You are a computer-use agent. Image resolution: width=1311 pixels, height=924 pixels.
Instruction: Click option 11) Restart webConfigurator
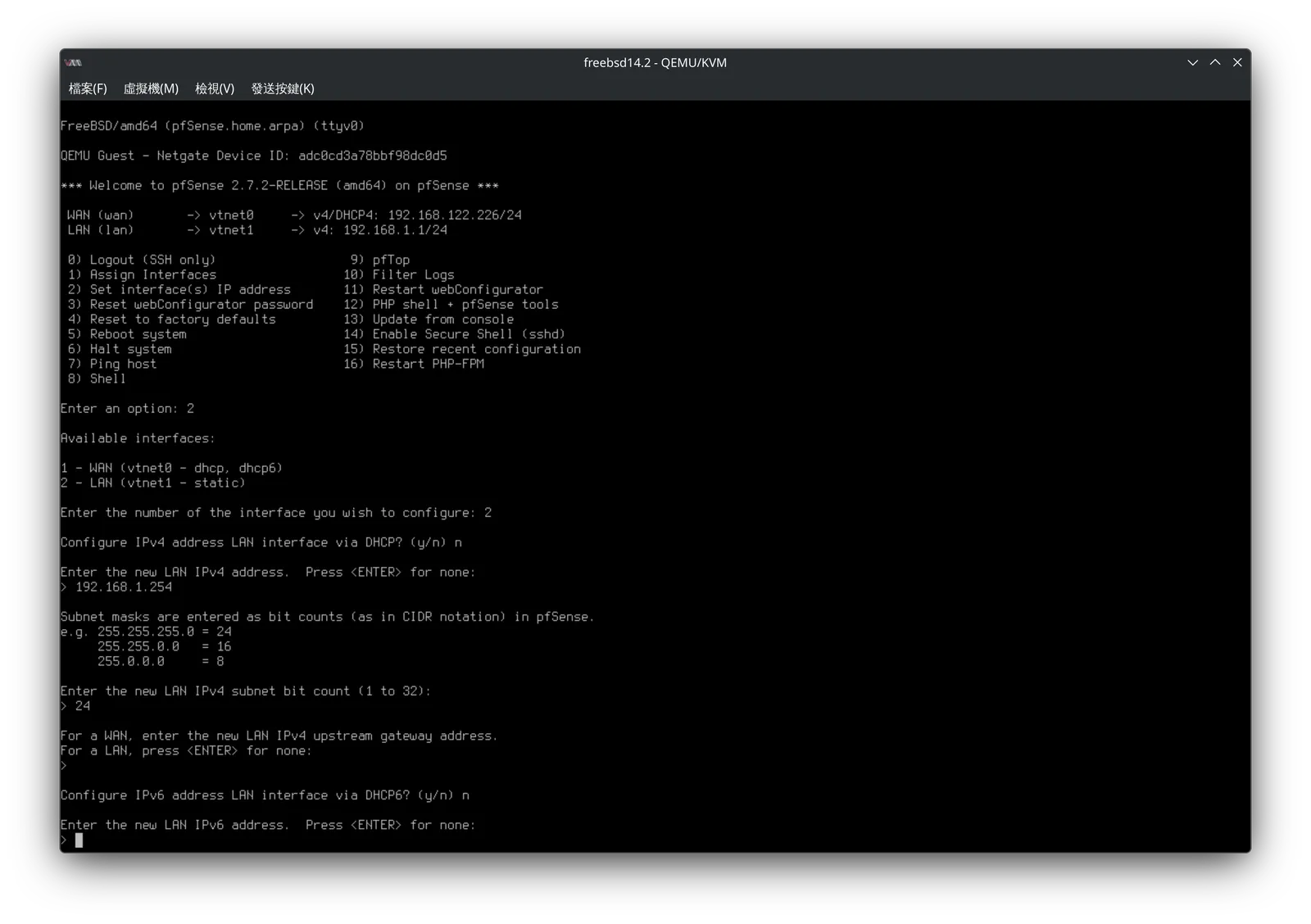[x=443, y=289]
